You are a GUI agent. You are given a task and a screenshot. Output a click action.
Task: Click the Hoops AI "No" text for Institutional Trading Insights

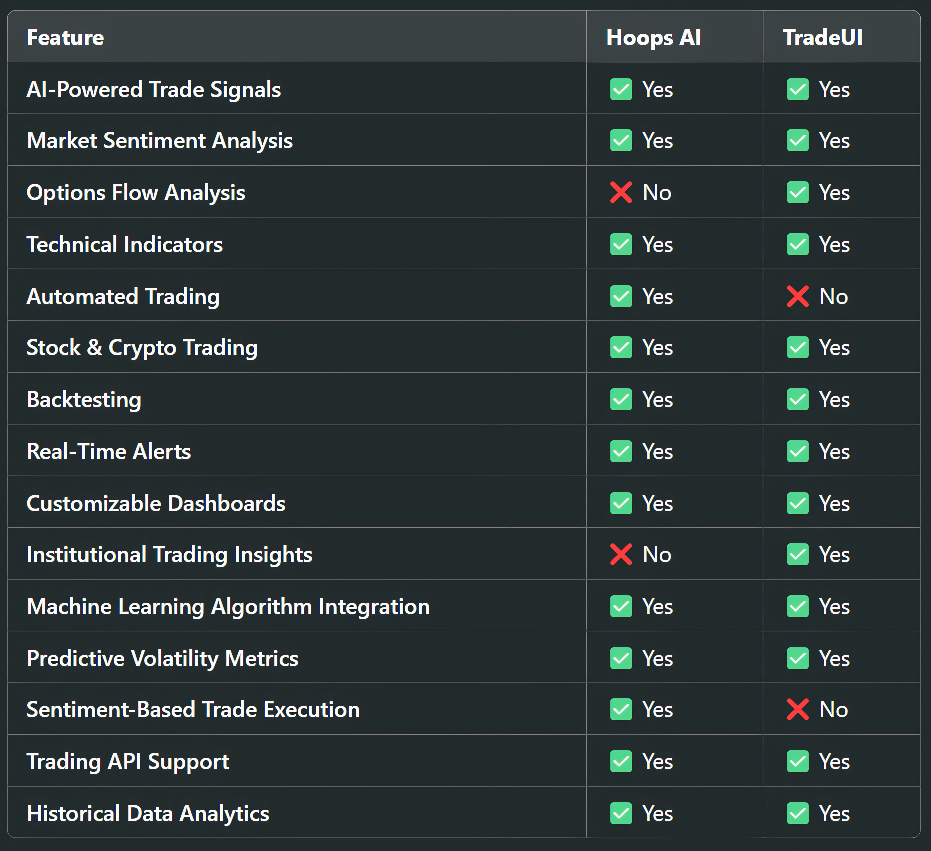pyautogui.click(x=657, y=555)
